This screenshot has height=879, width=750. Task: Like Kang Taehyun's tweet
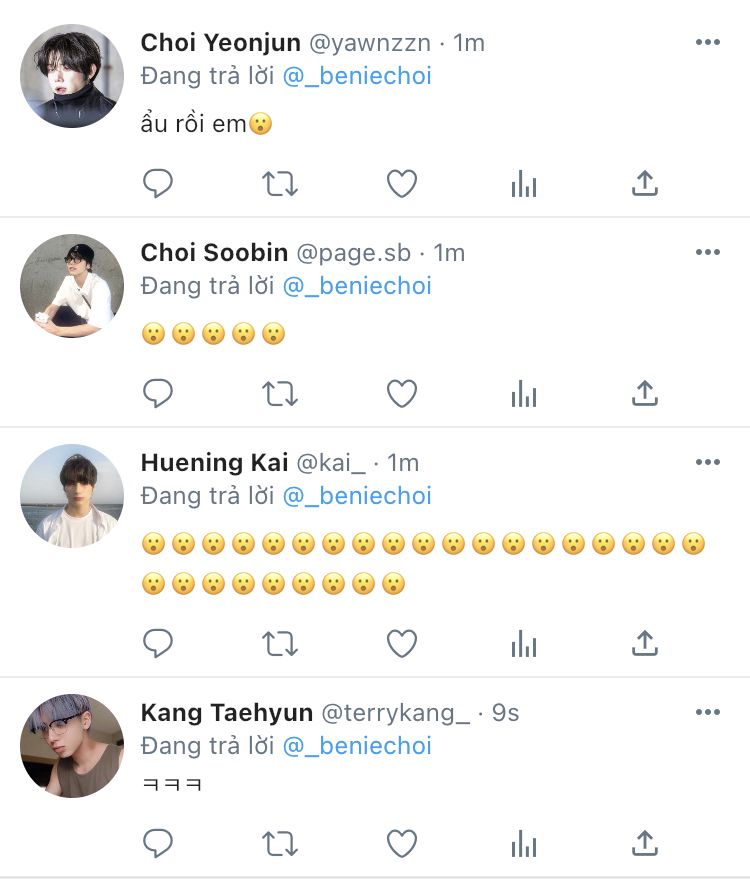pos(402,844)
